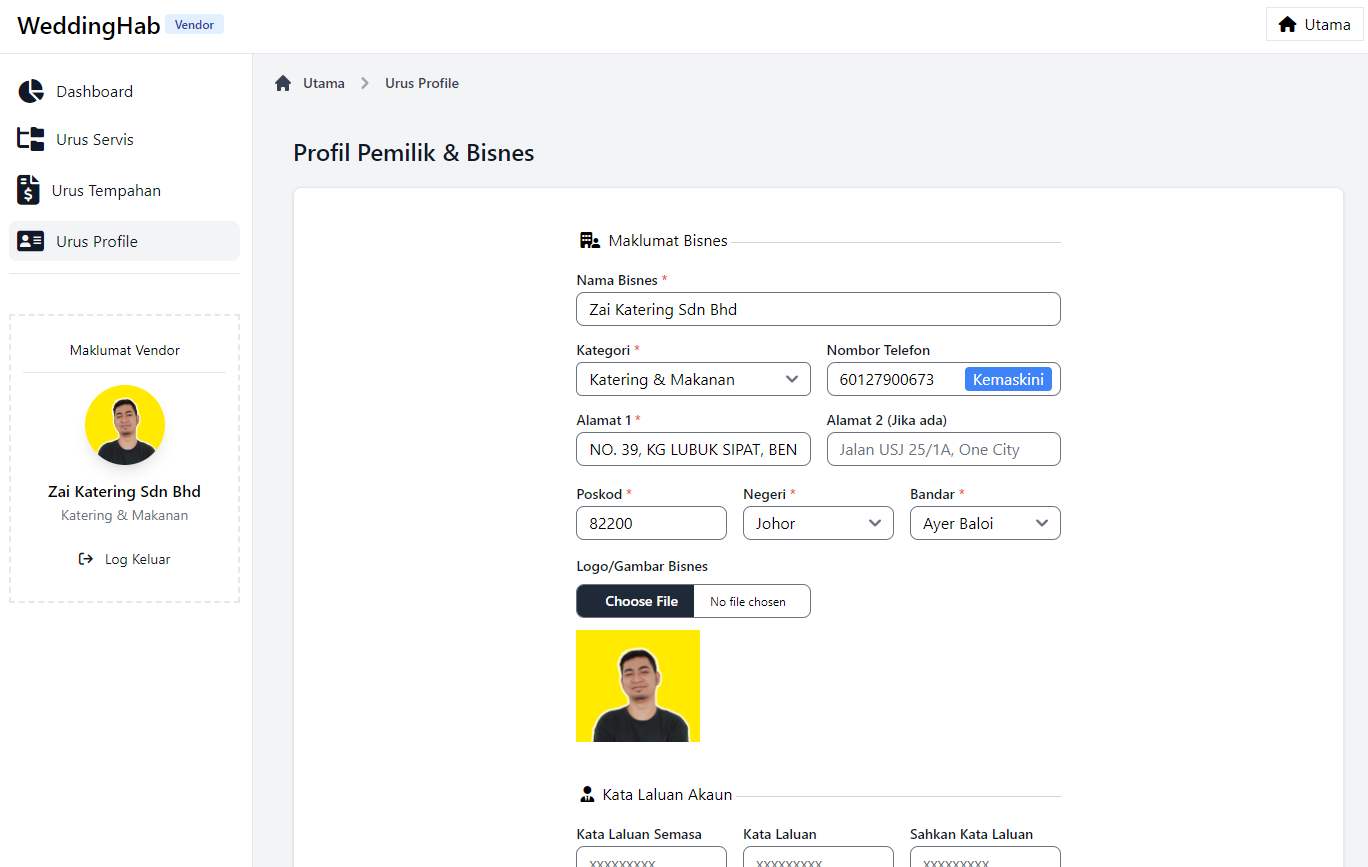Click the home icon in breadcrumb

coord(283,83)
